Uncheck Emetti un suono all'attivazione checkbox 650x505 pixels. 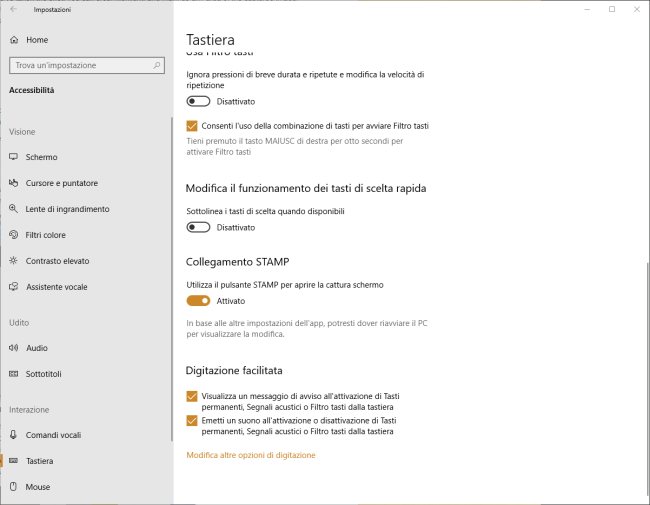pos(192,420)
